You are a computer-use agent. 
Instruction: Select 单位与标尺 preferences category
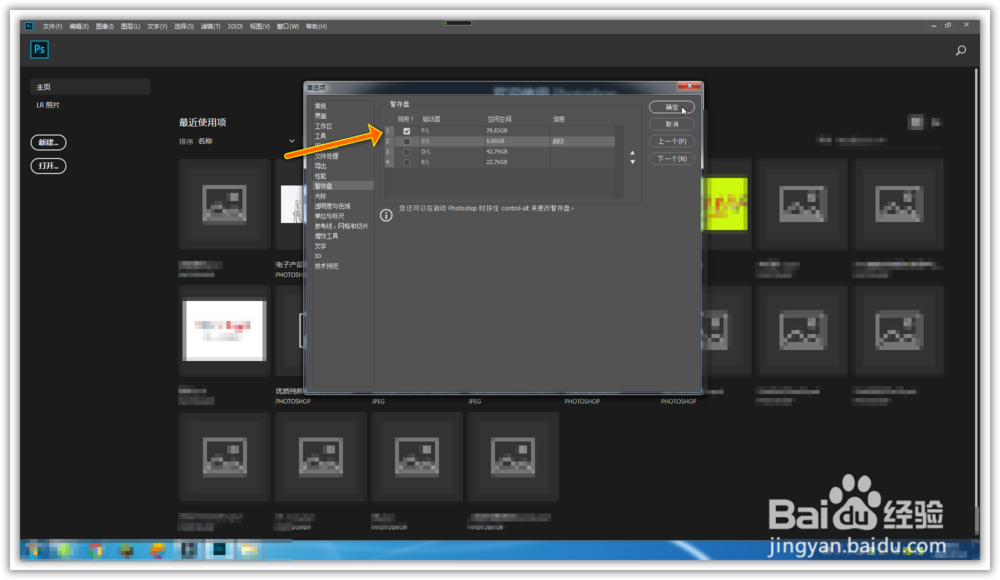(x=329, y=216)
